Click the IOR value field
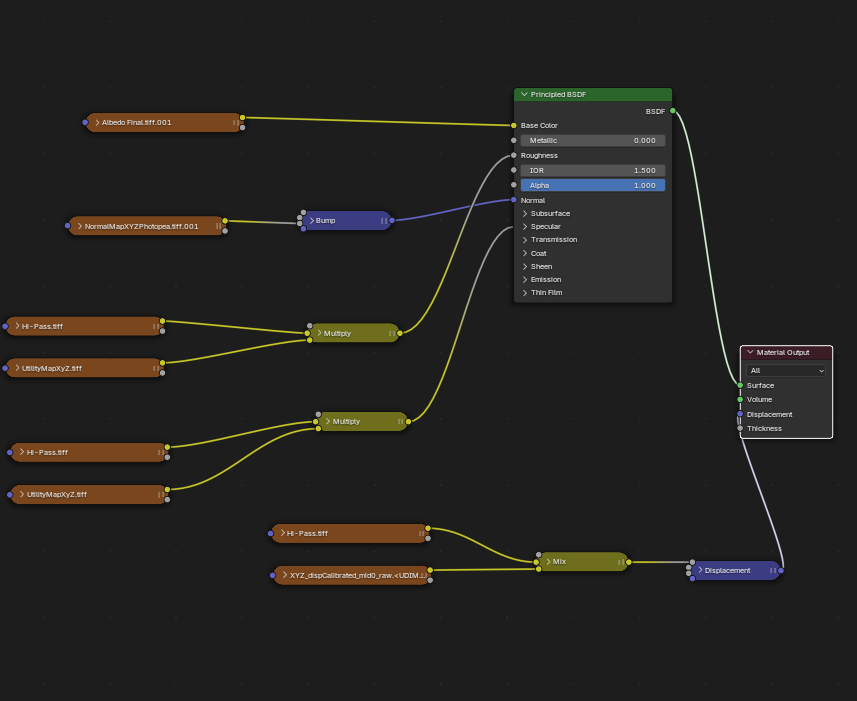Viewport: 857px width, 701px height. 592,170
